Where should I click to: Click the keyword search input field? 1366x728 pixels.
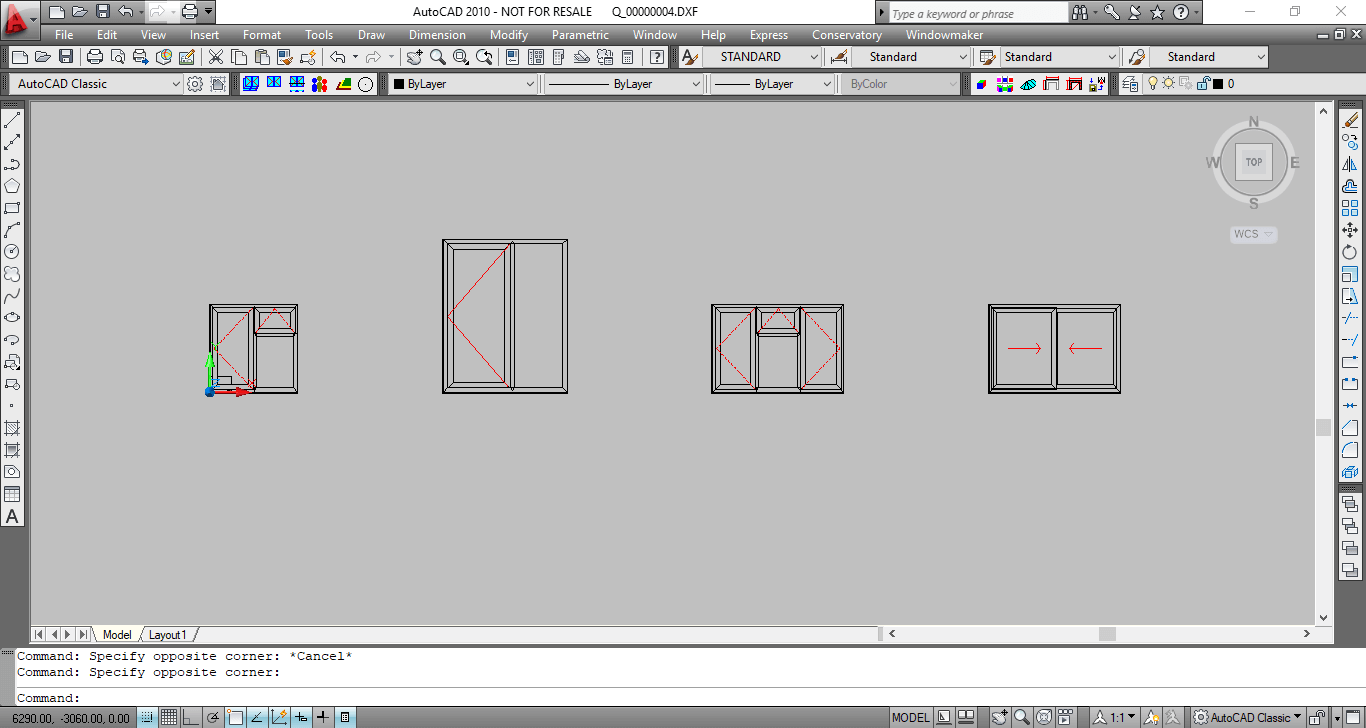[976, 13]
